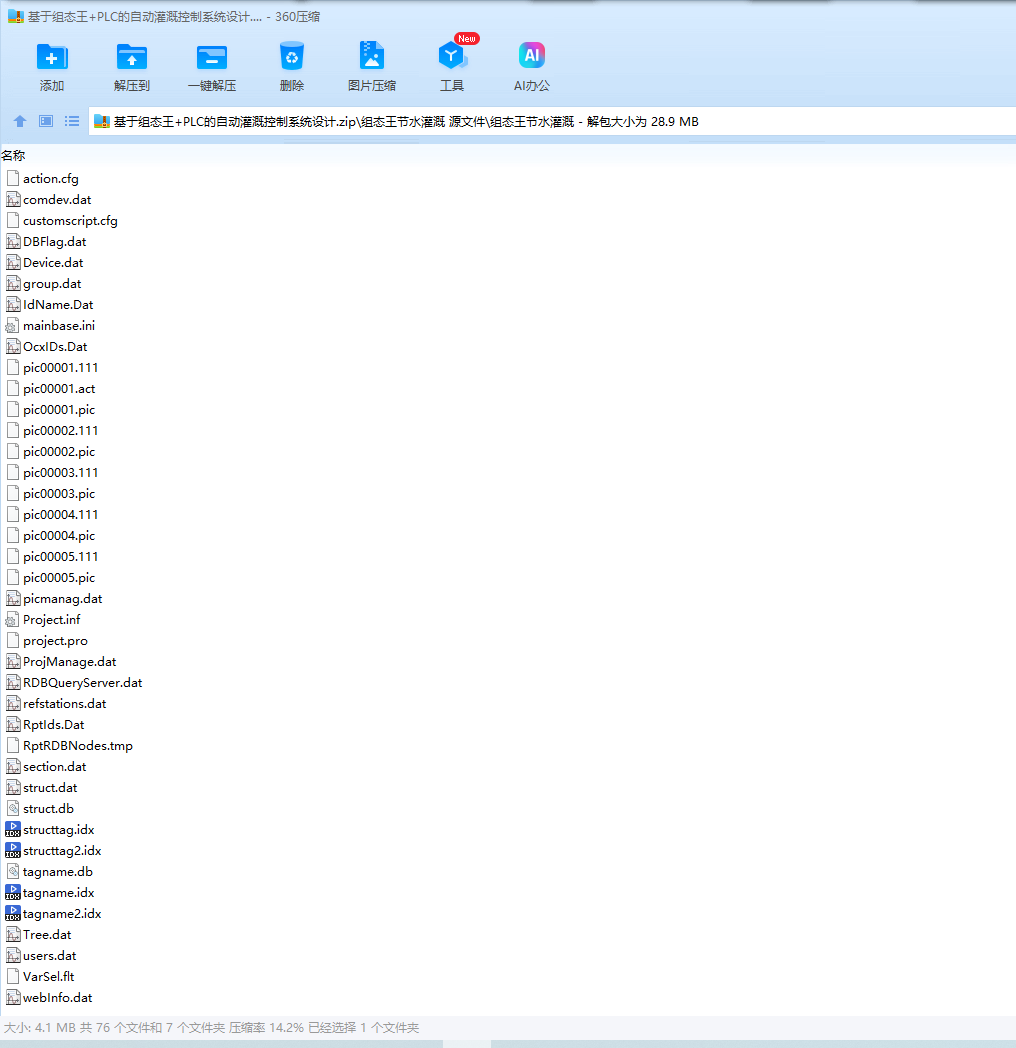Image resolution: width=1016 pixels, height=1048 pixels.
Task: Select the tagname.db file icon
Action: coord(13,872)
